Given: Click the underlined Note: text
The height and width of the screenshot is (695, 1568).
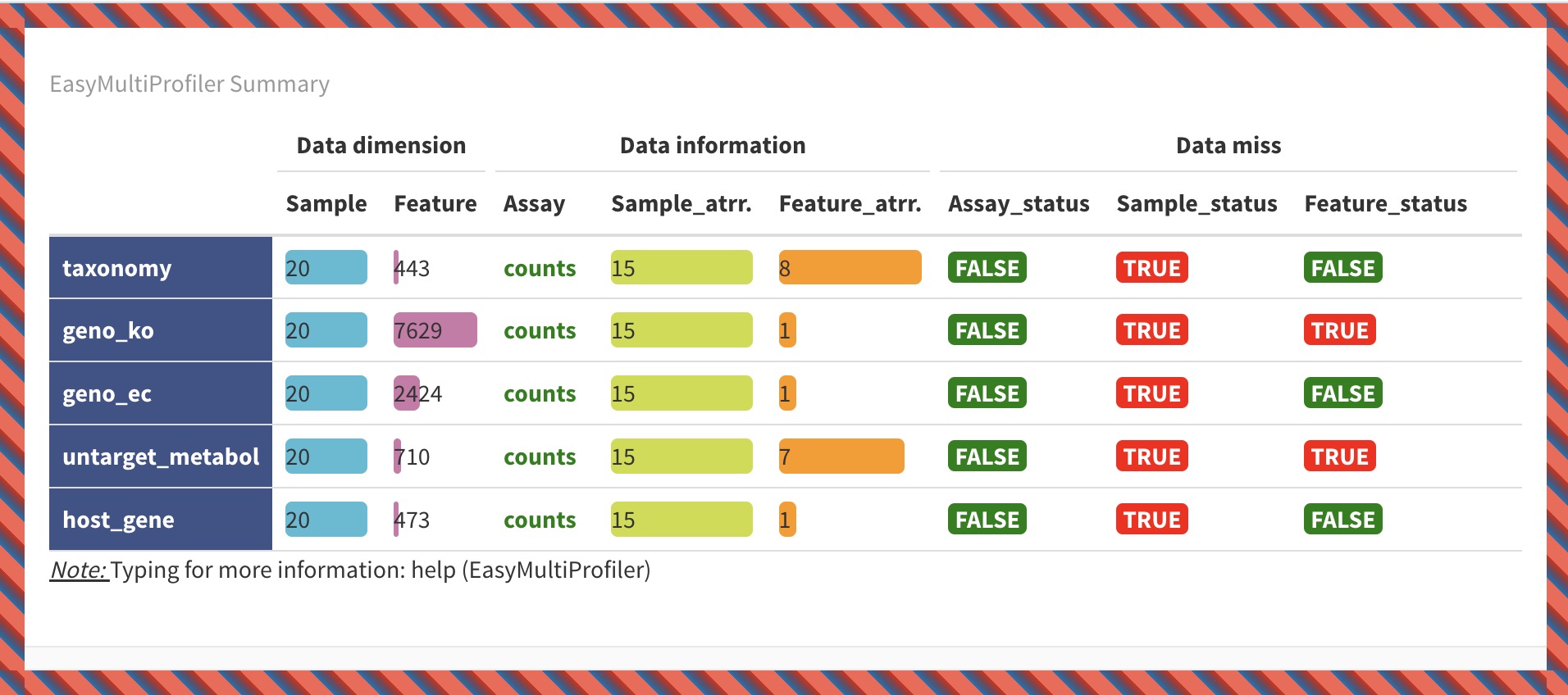Looking at the screenshot, I should 79,570.
